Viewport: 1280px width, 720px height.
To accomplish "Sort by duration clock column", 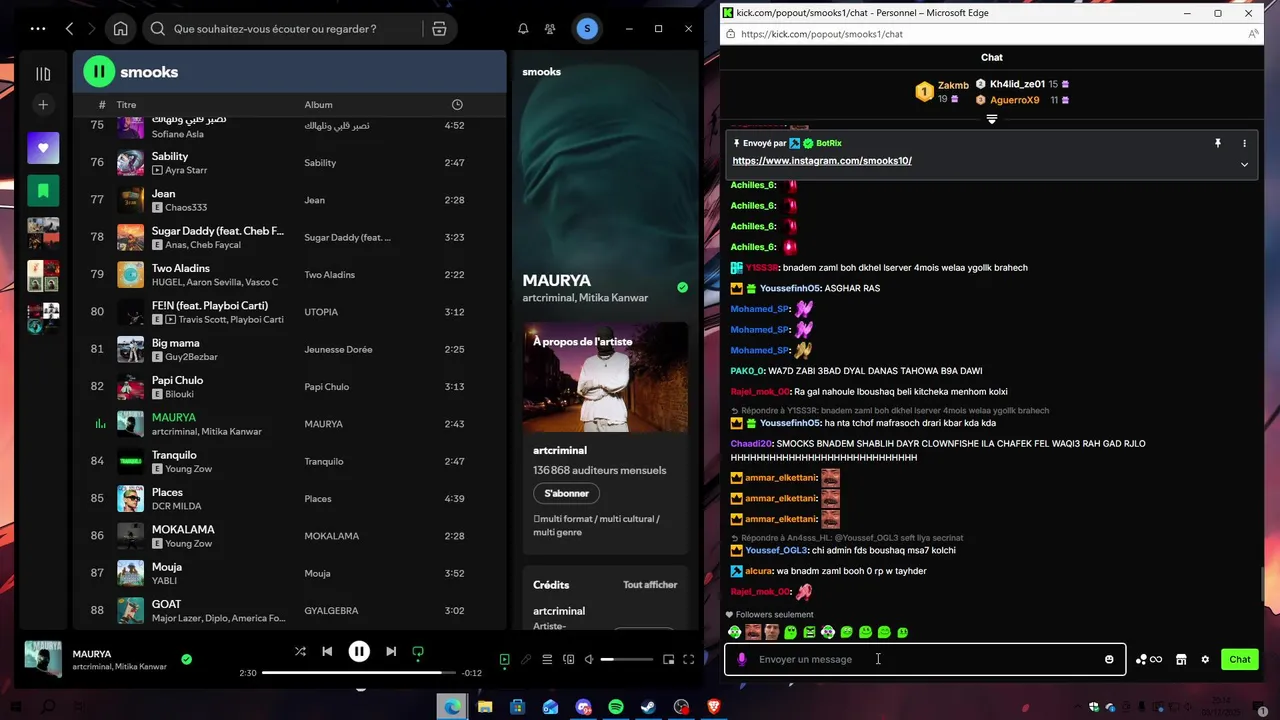I will click(x=457, y=105).
